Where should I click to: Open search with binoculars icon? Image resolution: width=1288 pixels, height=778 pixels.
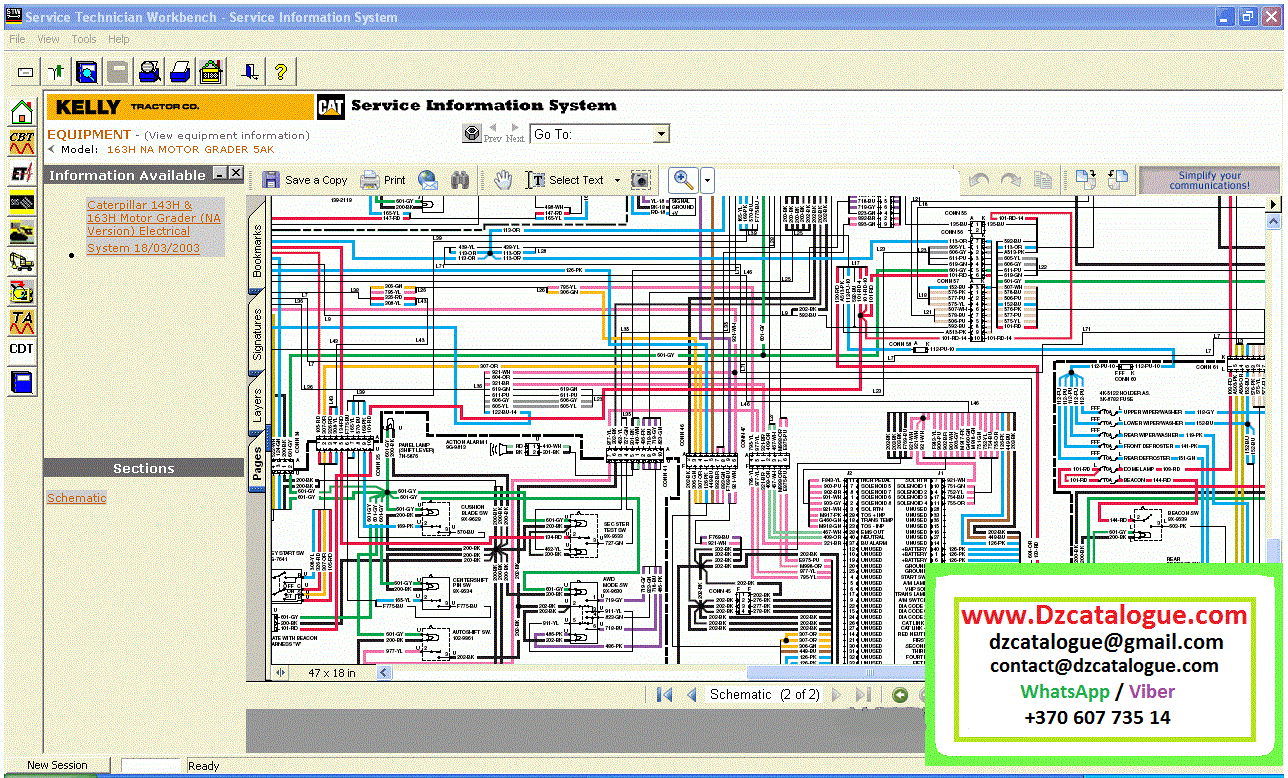tap(460, 180)
